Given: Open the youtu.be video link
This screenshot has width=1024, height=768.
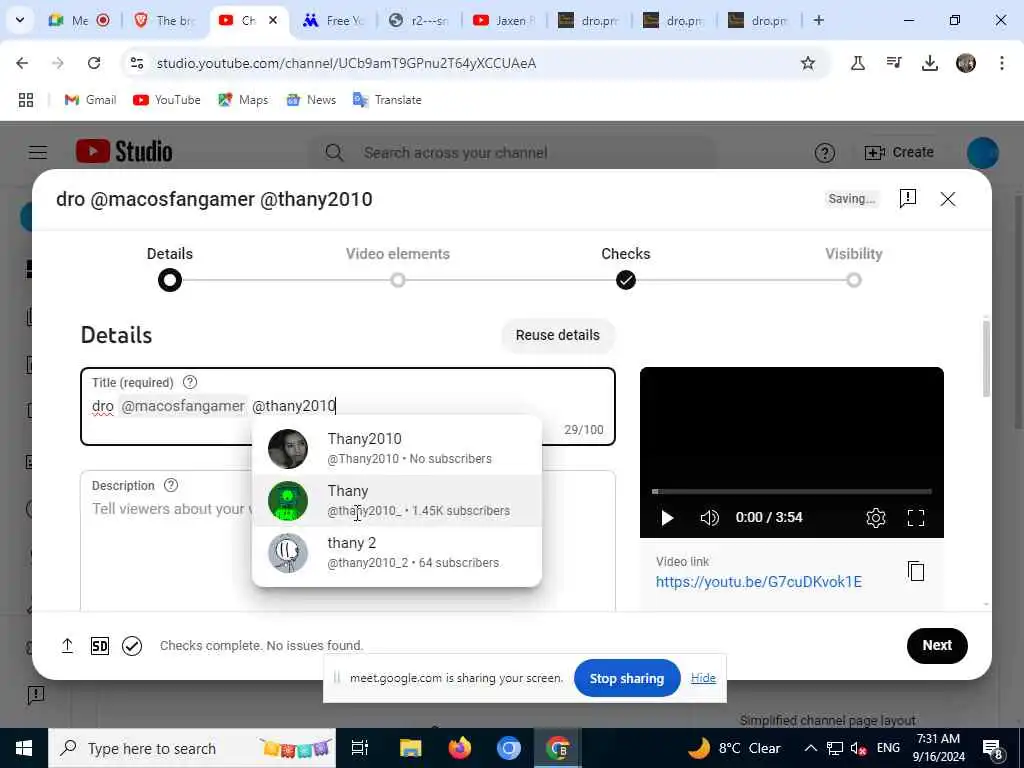Looking at the screenshot, I should coord(758,582).
